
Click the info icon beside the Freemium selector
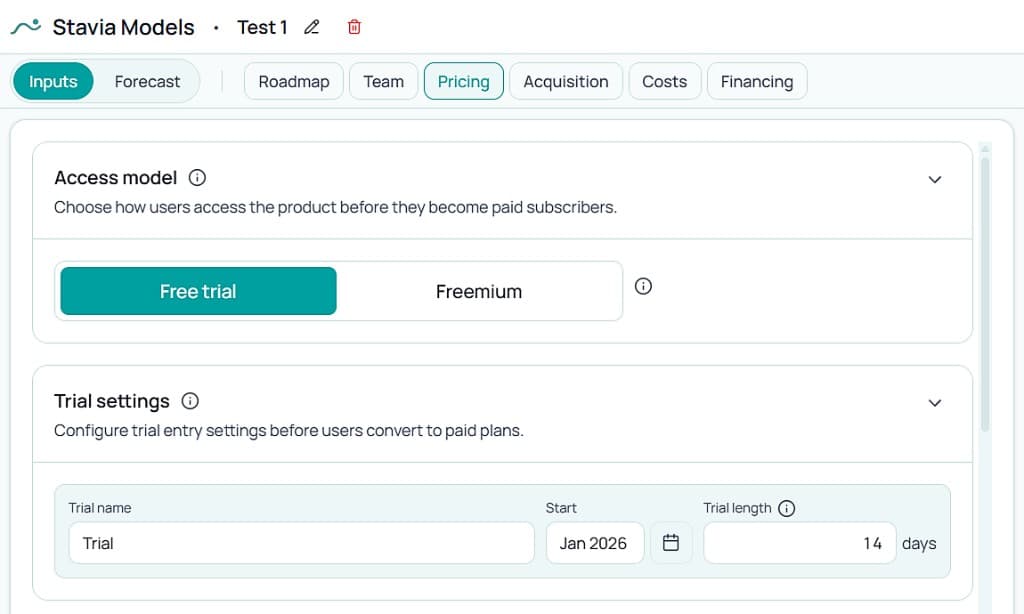tap(643, 286)
